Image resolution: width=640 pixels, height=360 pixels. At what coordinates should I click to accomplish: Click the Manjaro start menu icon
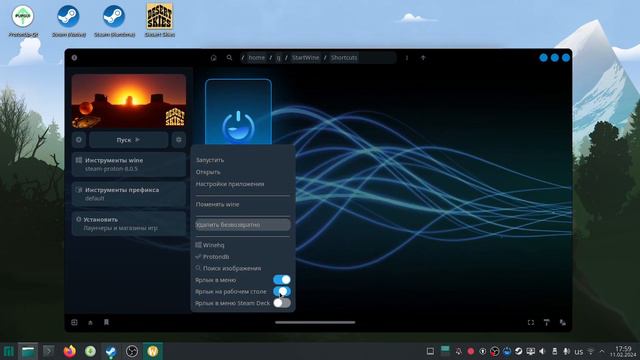[9, 351]
